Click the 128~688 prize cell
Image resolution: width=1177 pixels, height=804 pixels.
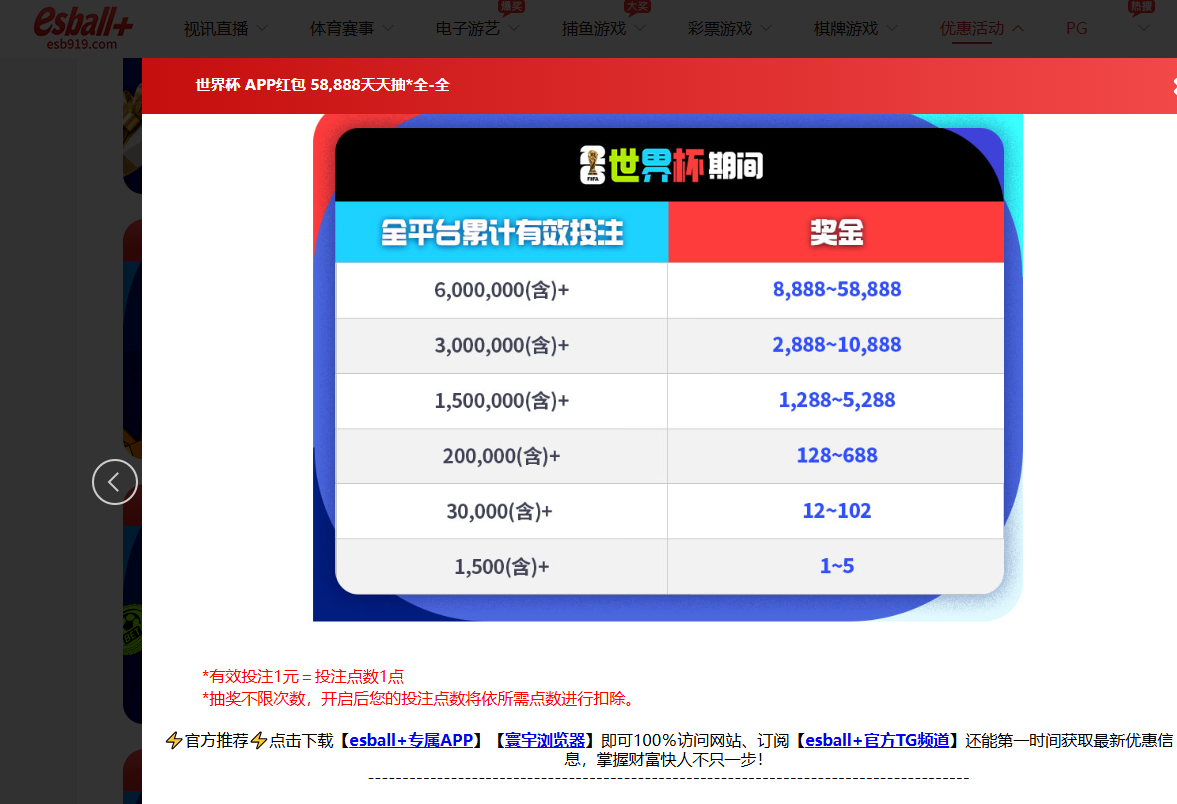pos(836,456)
